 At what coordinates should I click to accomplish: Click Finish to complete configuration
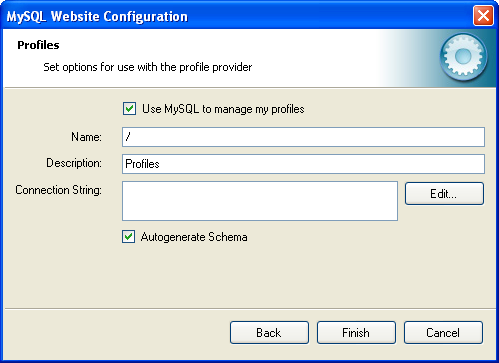[356, 332]
